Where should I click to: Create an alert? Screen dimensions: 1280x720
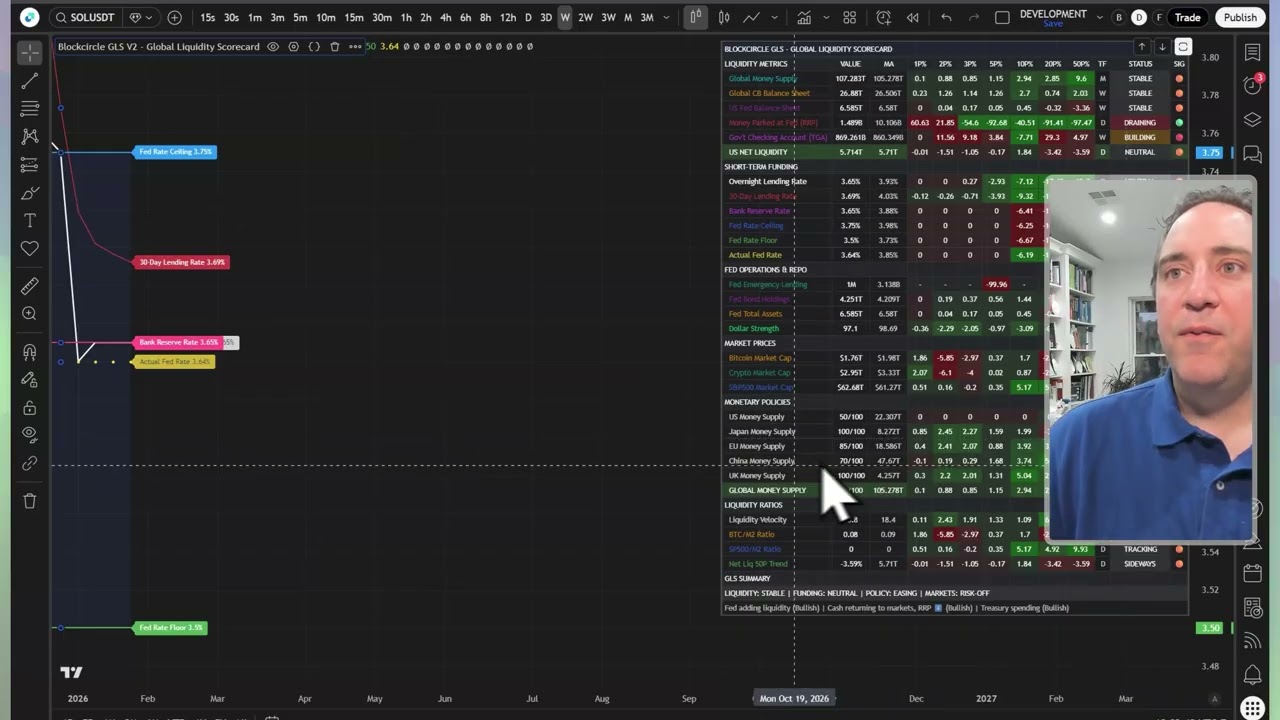pyautogui.click(x=884, y=17)
